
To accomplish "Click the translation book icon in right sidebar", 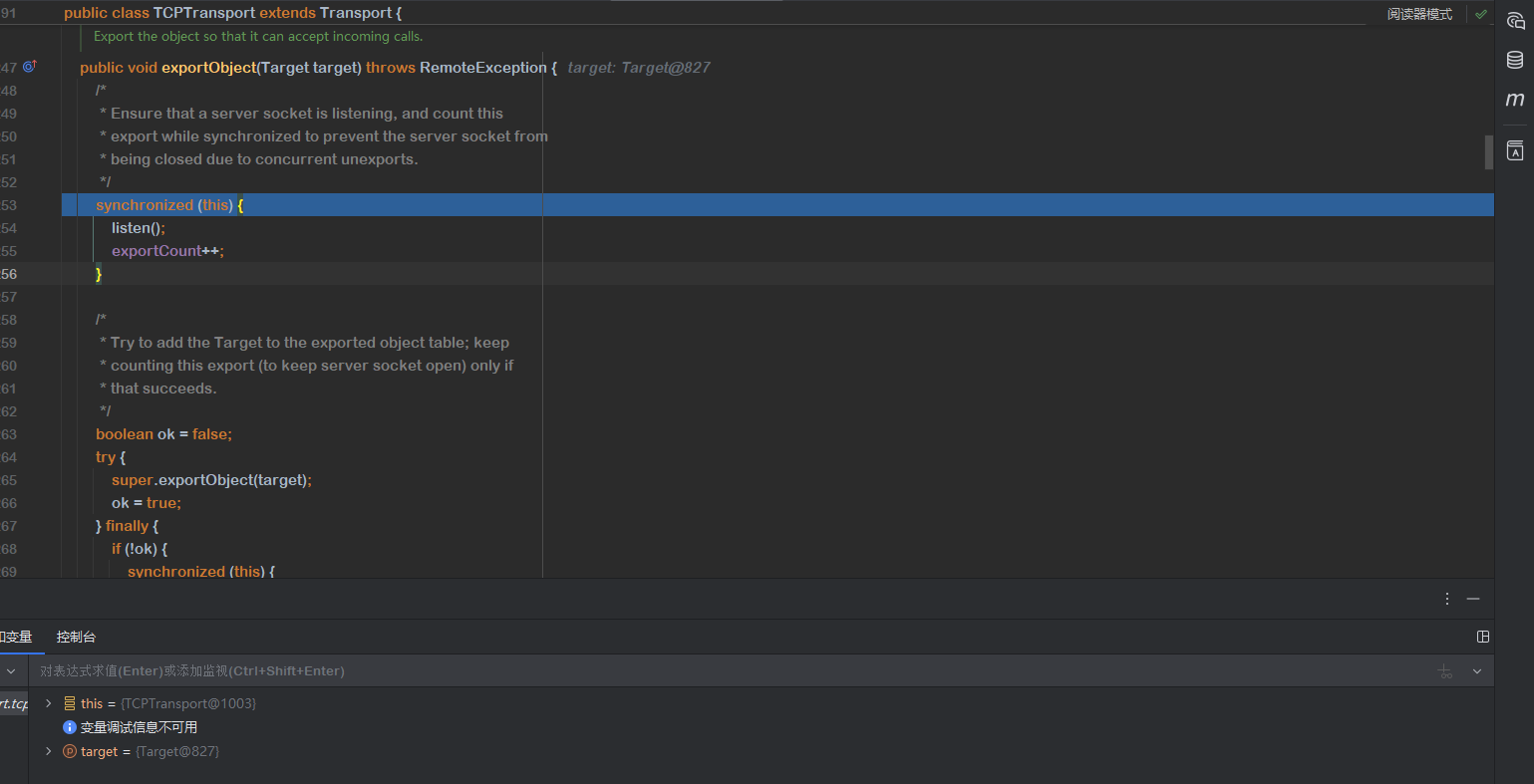I will coord(1515,150).
